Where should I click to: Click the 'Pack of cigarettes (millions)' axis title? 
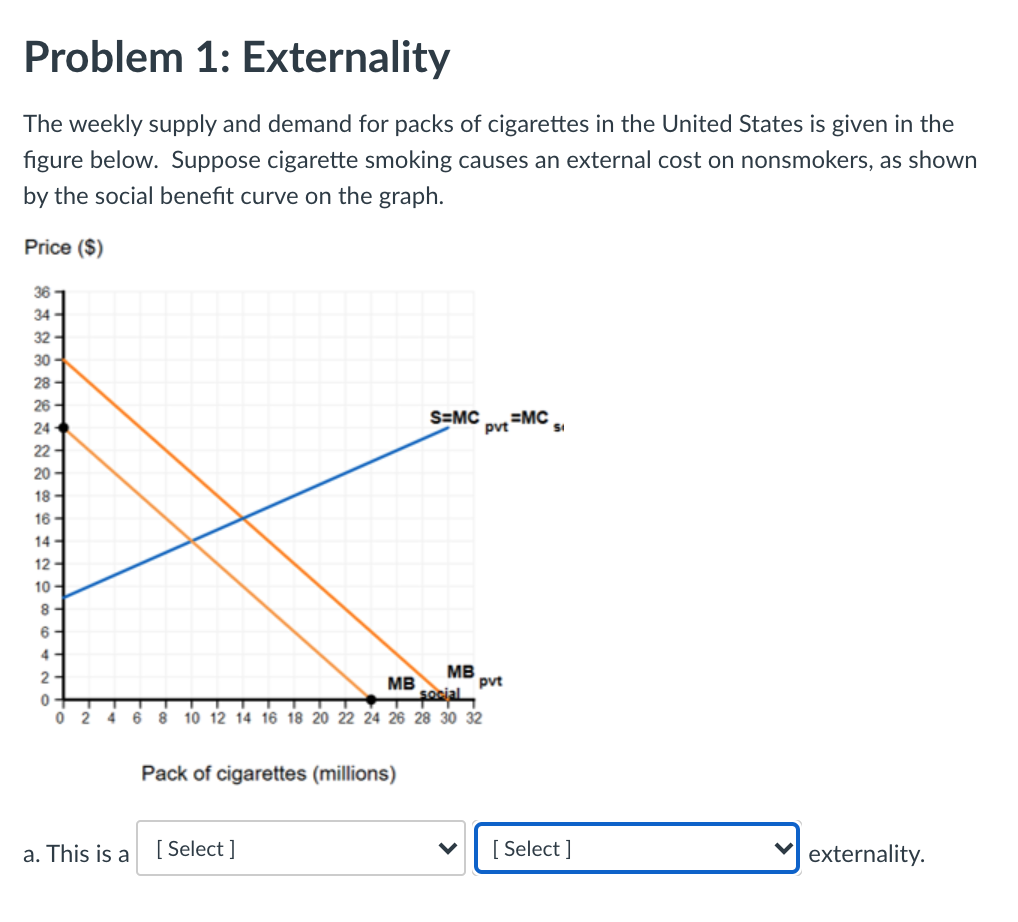[x=268, y=773]
